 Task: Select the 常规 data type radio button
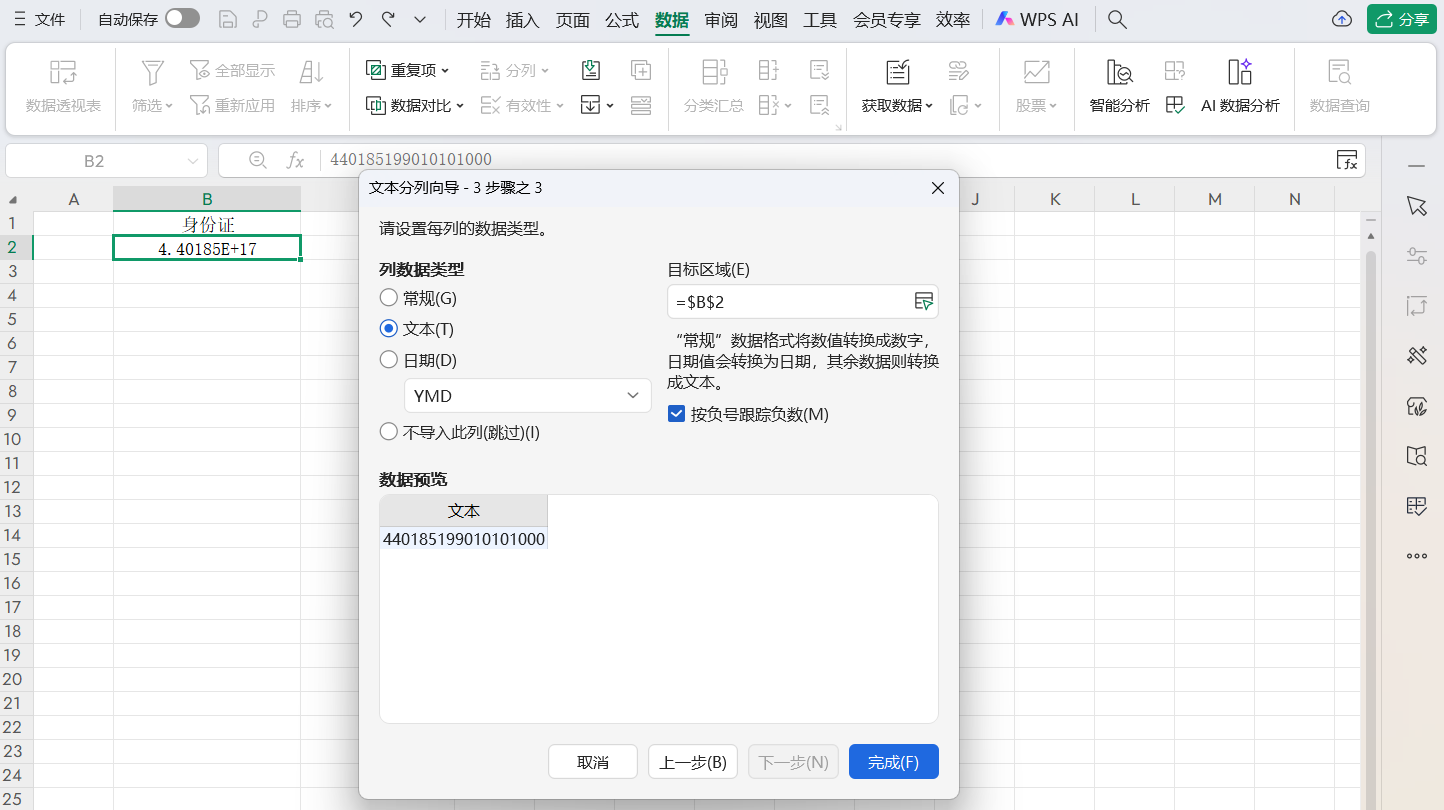point(388,296)
